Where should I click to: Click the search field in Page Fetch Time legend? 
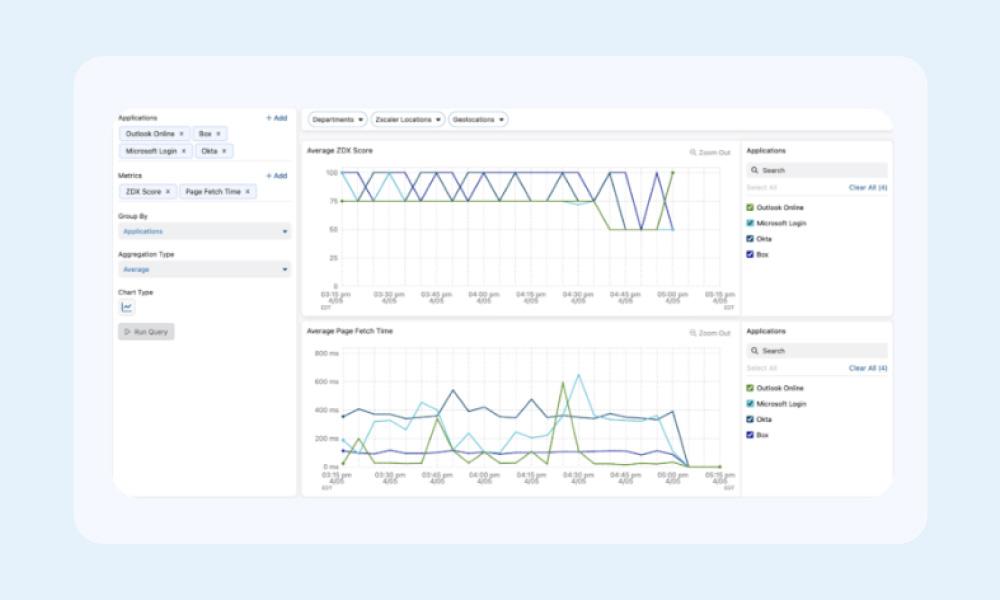click(x=817, y=351)
